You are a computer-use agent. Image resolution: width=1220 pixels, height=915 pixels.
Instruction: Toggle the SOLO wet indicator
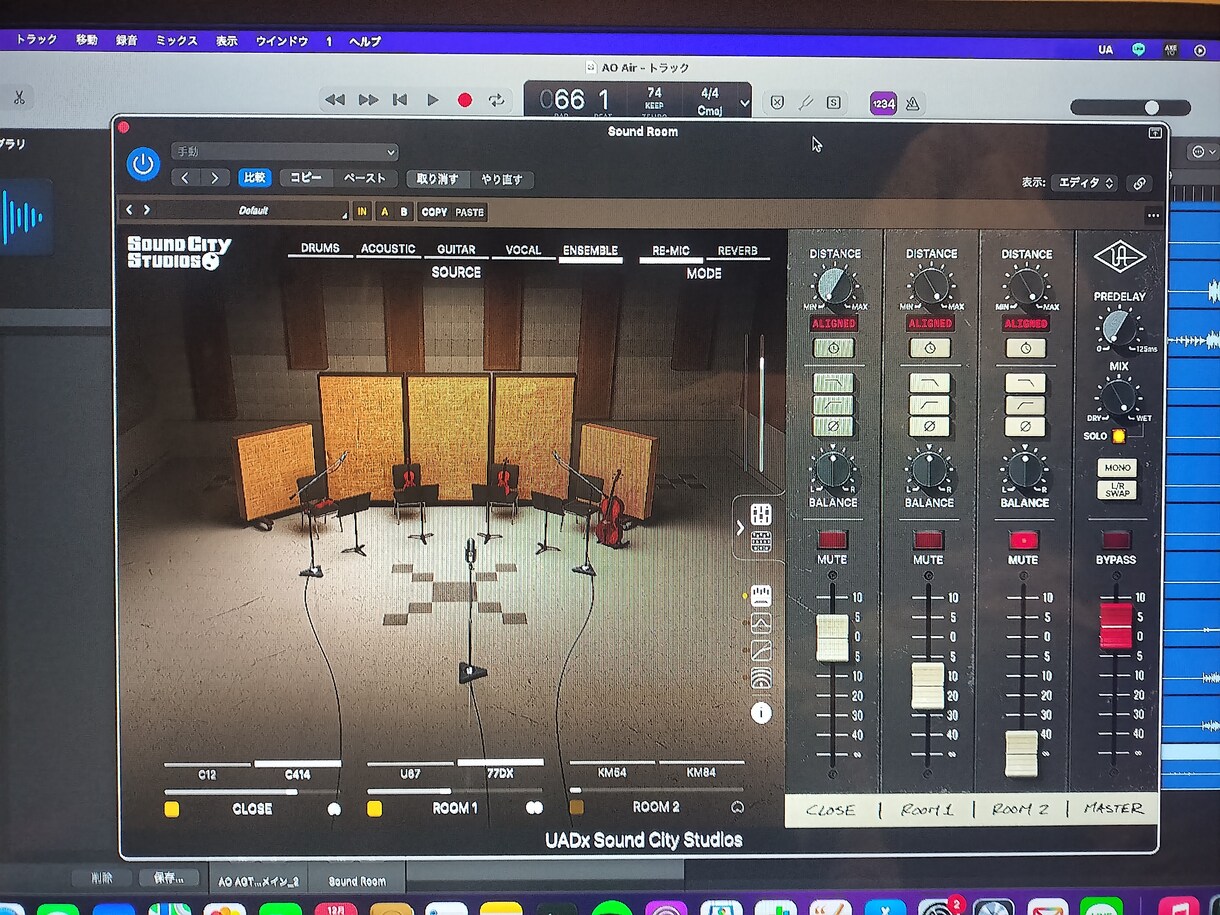pos(1119,436)
